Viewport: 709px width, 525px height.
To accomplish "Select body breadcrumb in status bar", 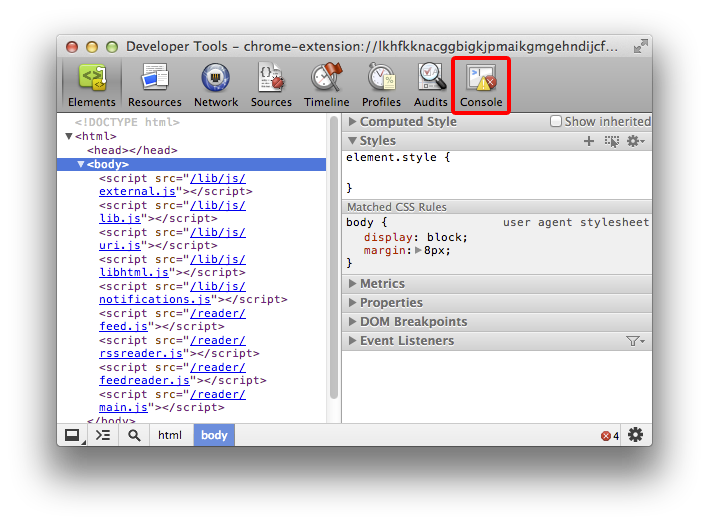I will pos(214,435).
